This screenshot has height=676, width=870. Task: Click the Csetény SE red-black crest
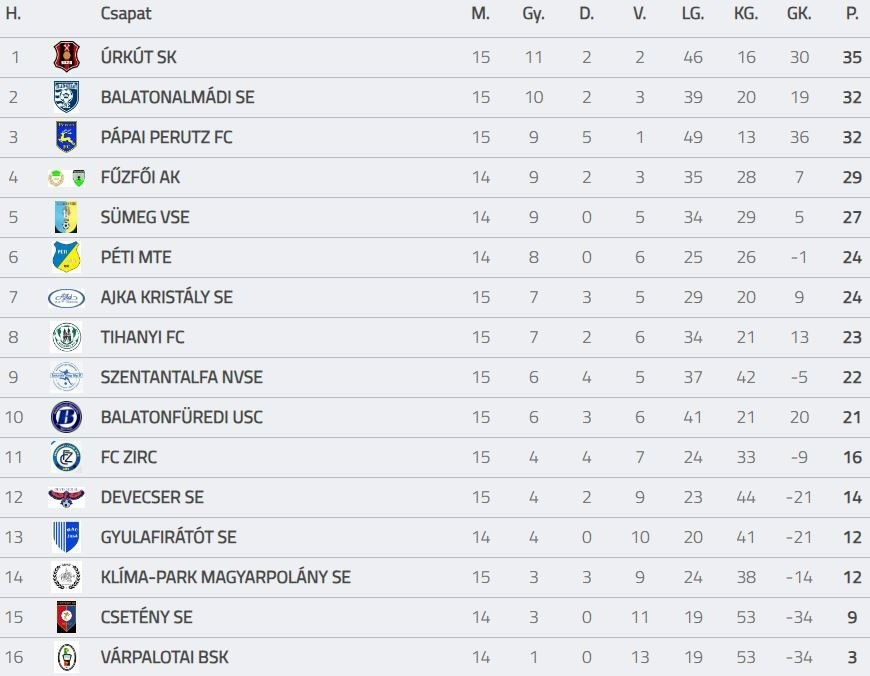point(66,617)
